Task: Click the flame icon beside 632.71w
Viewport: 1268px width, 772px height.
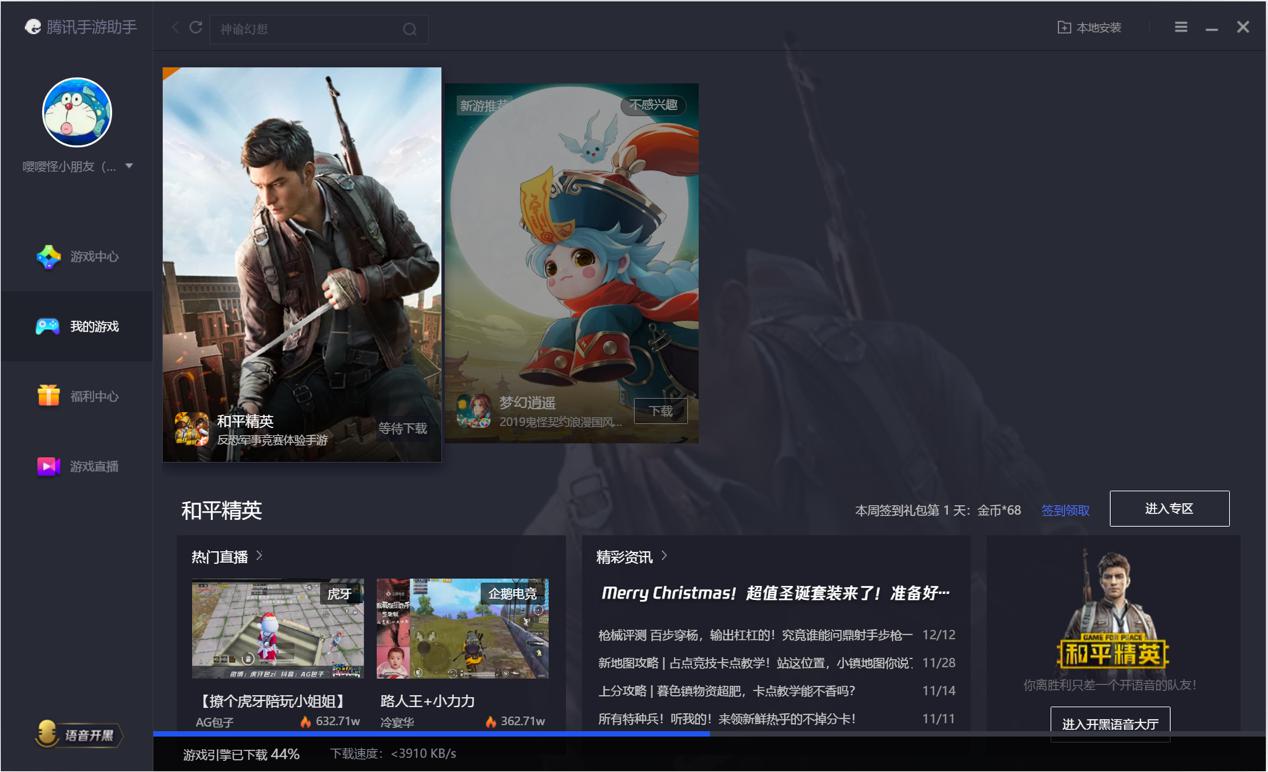Action: tap(306, 721)
